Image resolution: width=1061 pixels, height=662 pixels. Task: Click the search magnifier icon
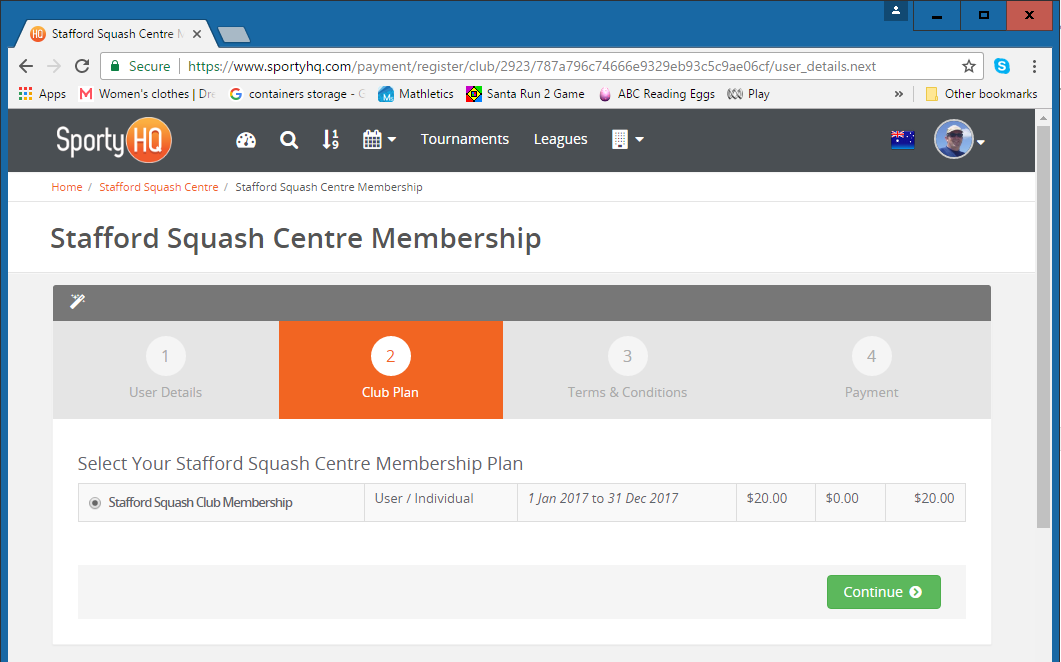(289, 139)
